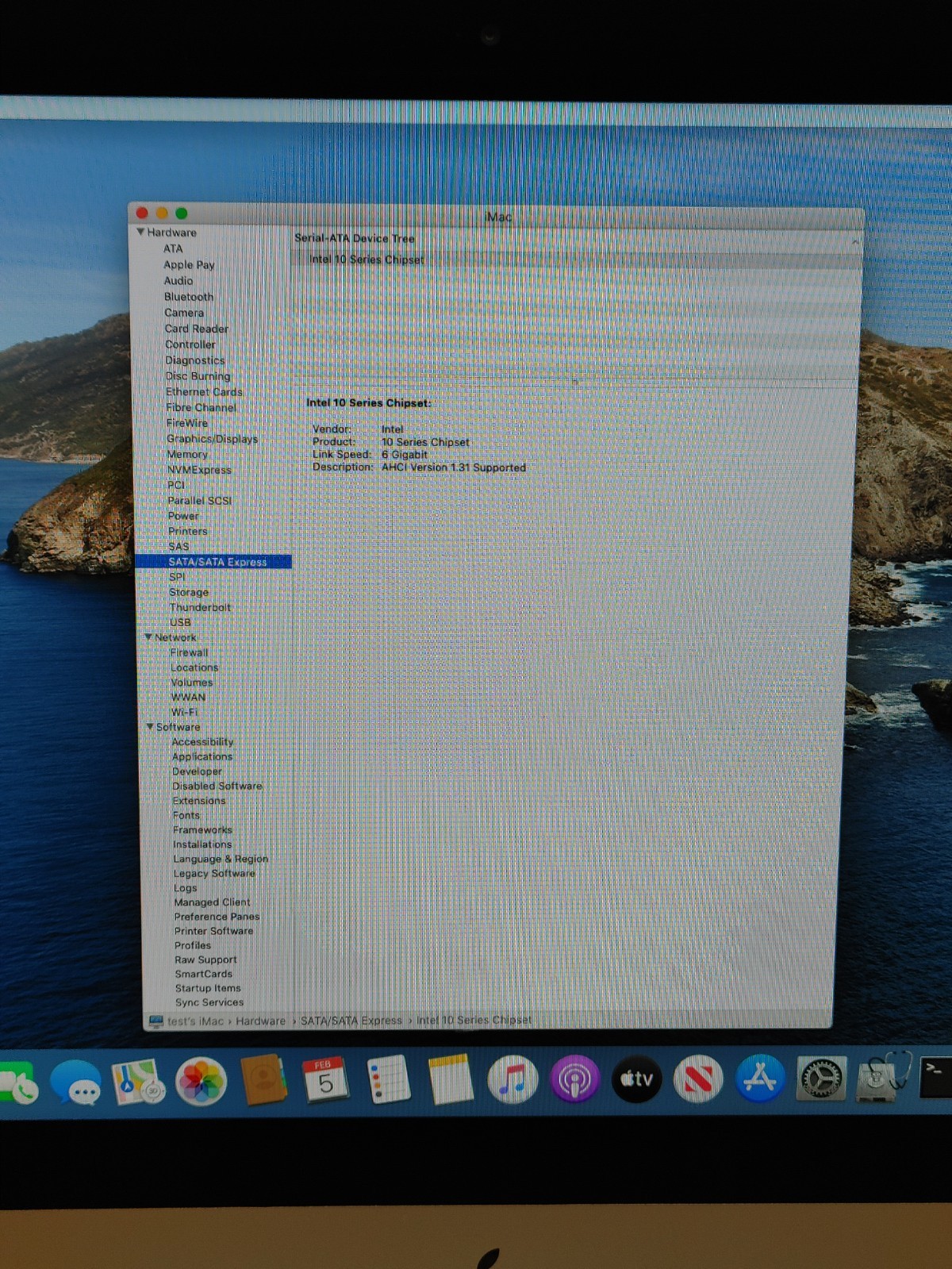
Task: Open the Calendar dock icon
Action: 324,1079
